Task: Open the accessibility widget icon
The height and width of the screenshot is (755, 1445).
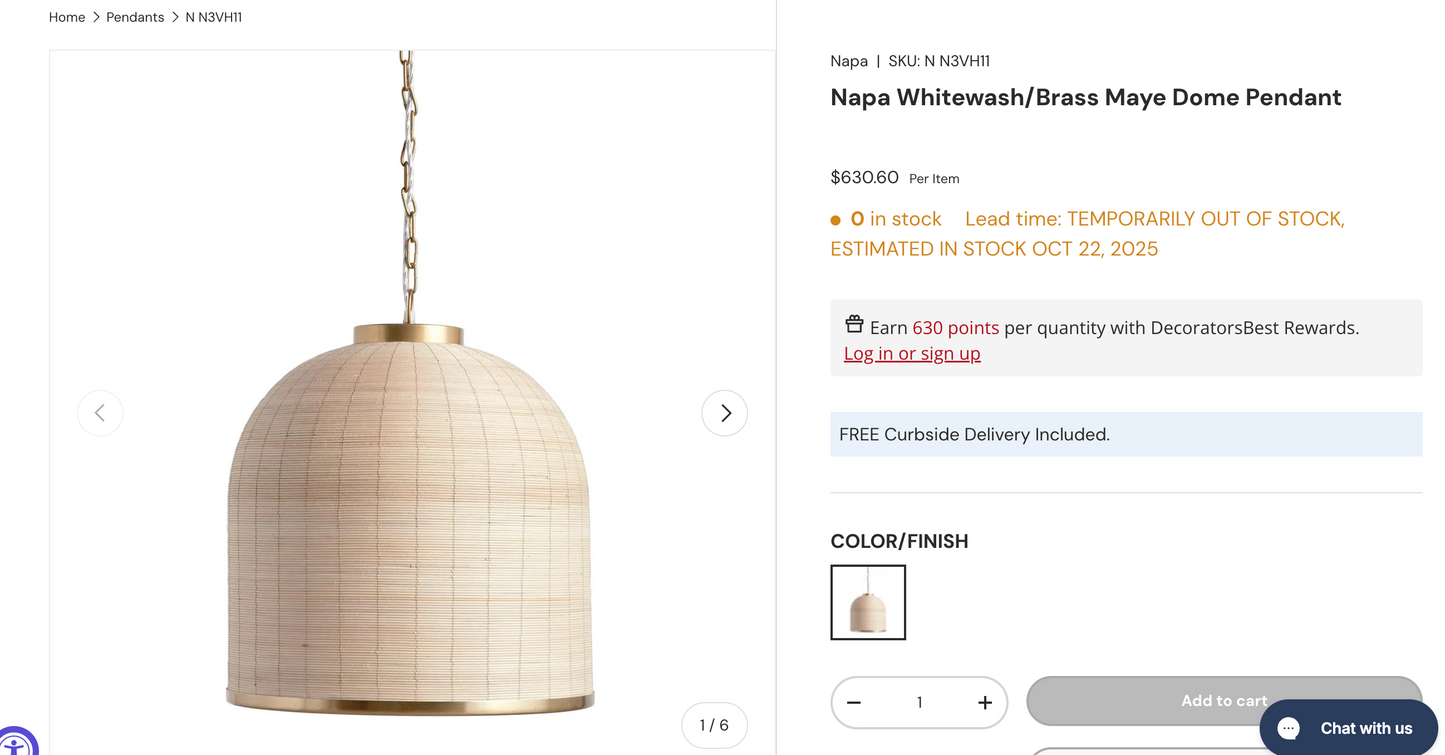Action: (x=14, y=744)
